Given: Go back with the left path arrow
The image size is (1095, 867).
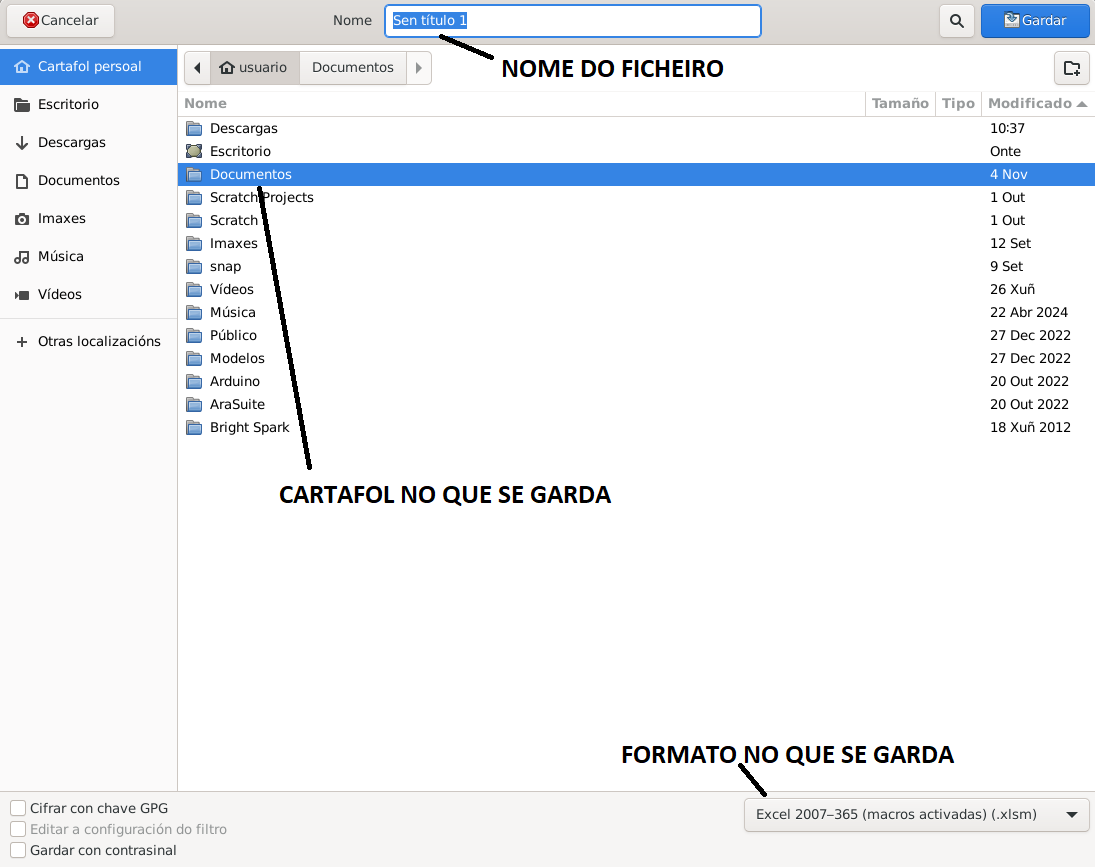Looking at the screenshot, I should coord(198,68).
